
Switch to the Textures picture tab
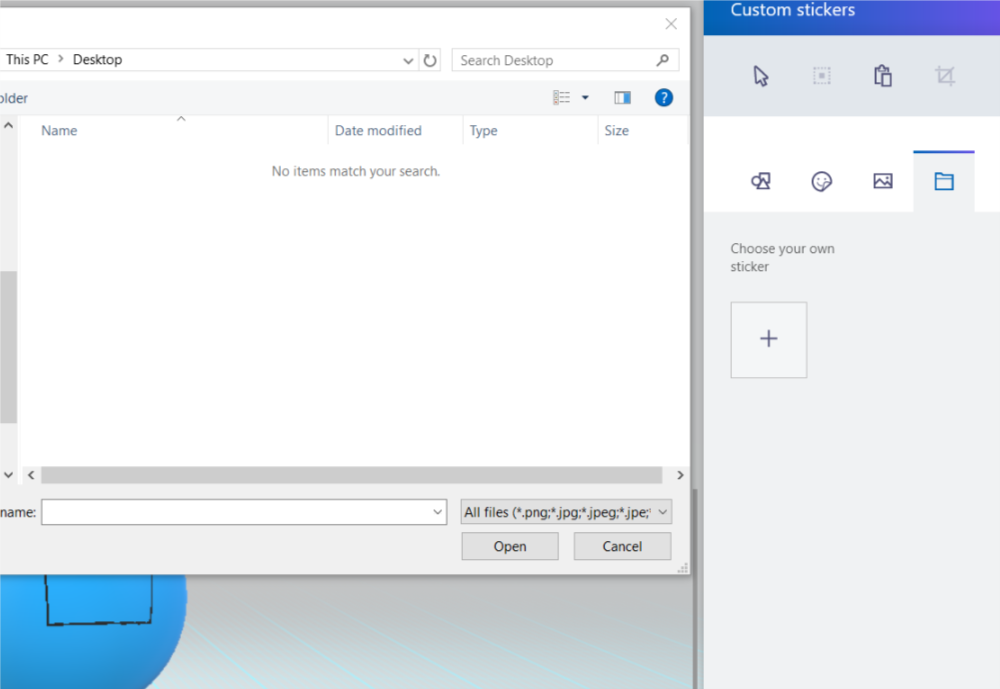point(883,181)
